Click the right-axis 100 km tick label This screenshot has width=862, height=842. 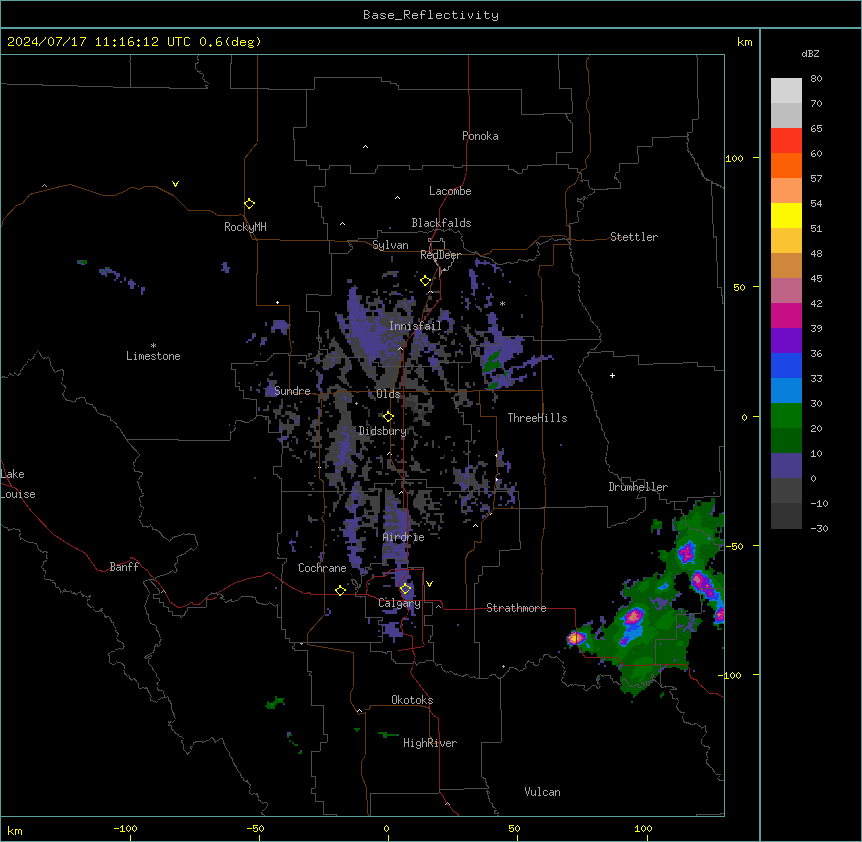point(734,158)
